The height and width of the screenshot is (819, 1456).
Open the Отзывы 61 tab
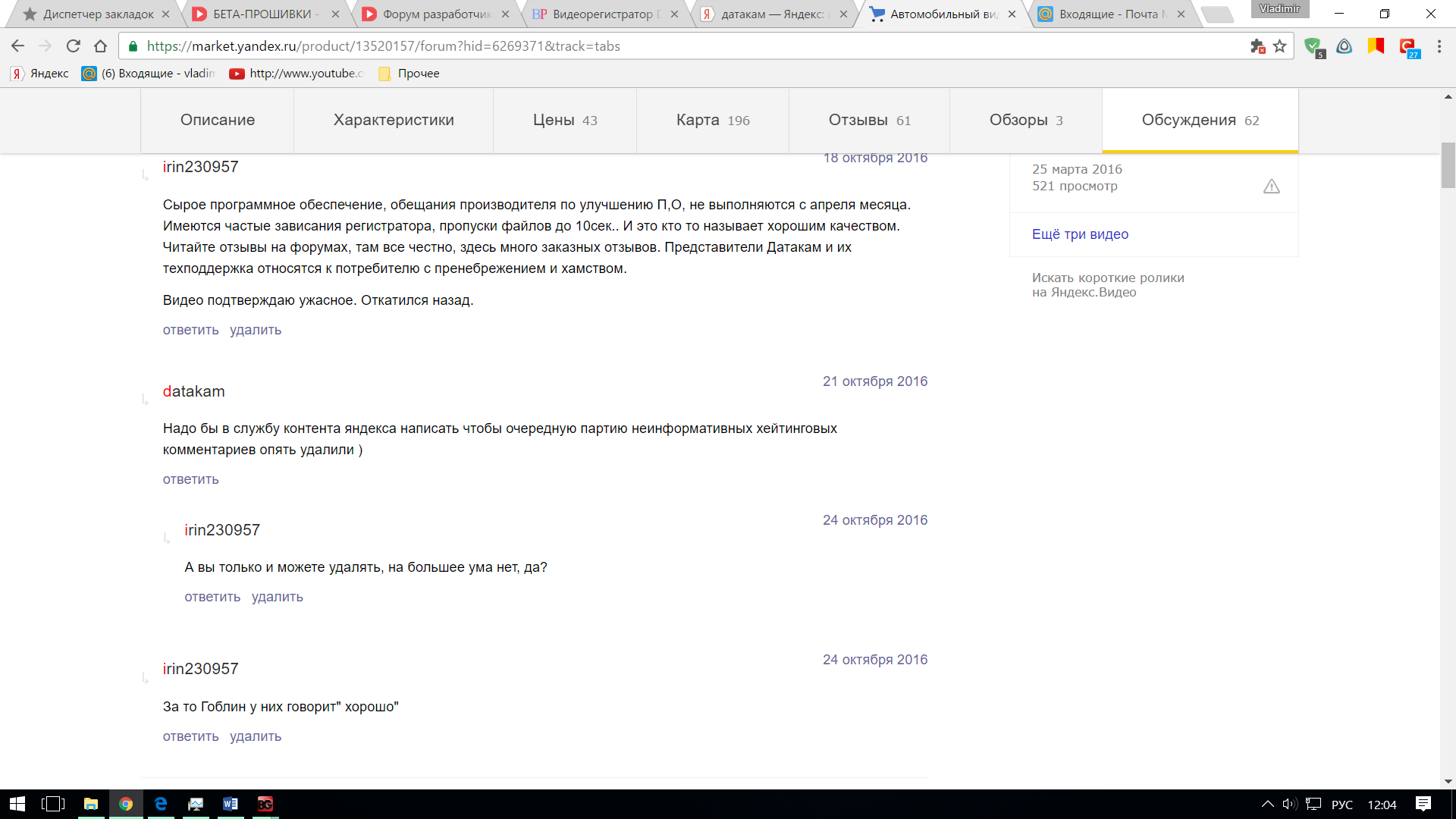click(x=870, y=120)
